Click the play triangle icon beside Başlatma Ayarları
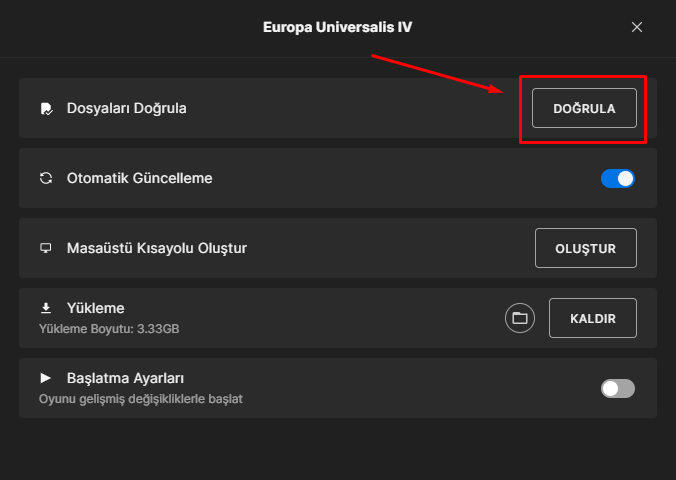The height and width of the screenshot is (480, 676). tap(45, 378)
